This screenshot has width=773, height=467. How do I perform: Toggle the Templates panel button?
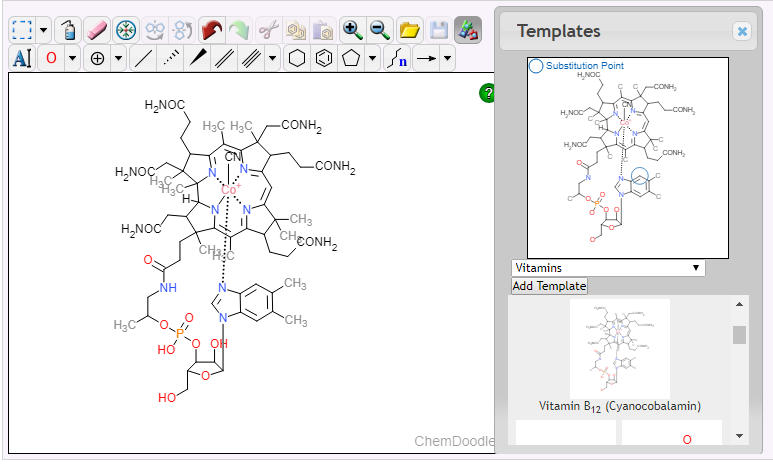click(467, 29)
